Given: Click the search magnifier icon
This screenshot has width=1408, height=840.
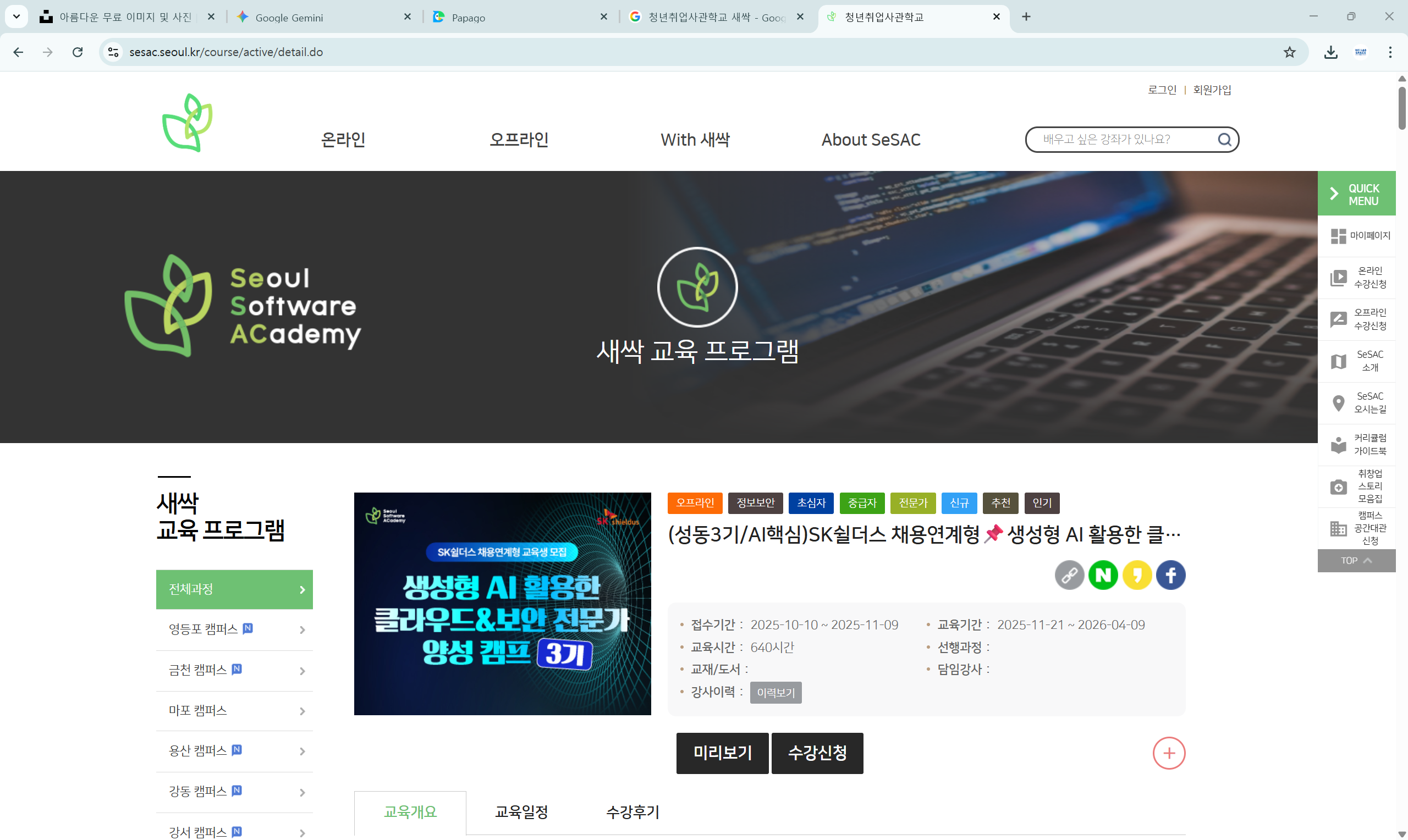Looking at the screenshot, I should click(1224, 139).
